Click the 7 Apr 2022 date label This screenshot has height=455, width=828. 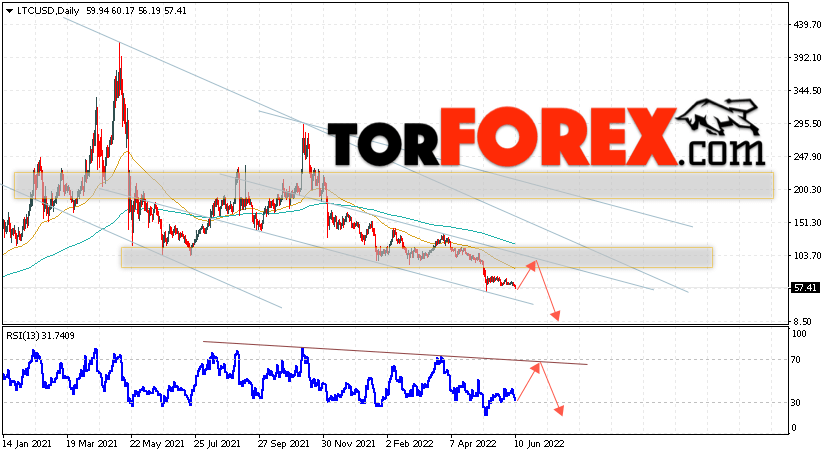point(473,444)
